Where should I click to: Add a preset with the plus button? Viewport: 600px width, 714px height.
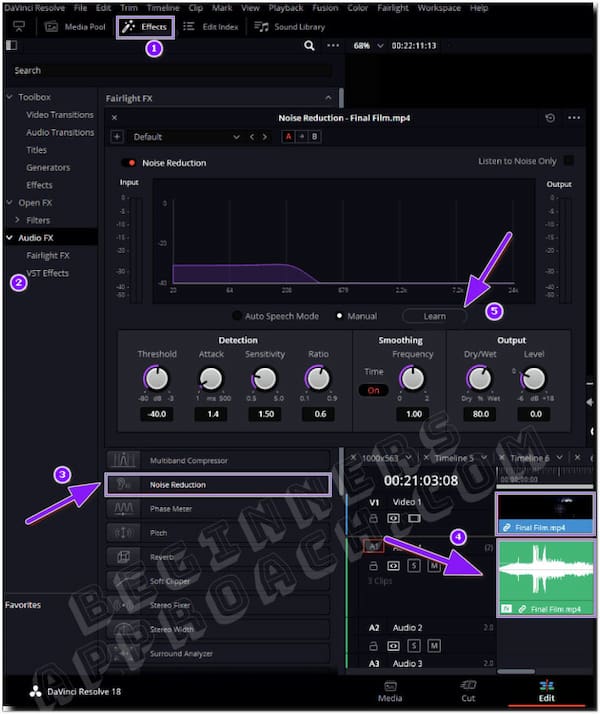[x=117, y=137]
